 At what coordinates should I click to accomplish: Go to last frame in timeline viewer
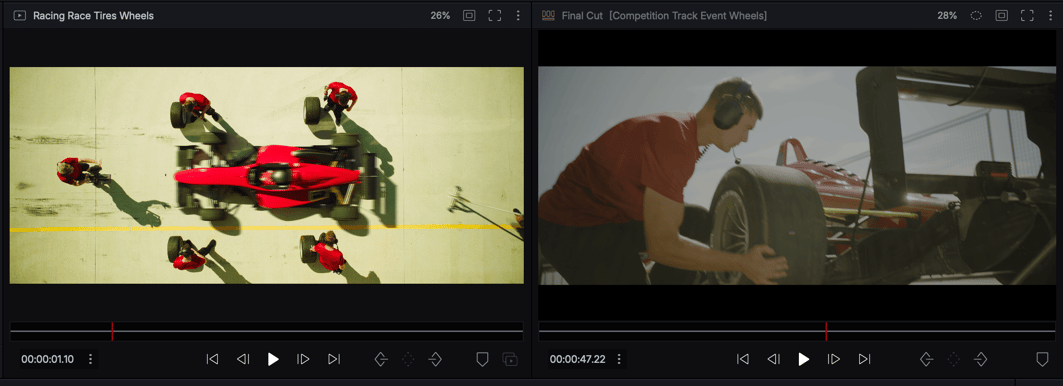coord(864,359)
